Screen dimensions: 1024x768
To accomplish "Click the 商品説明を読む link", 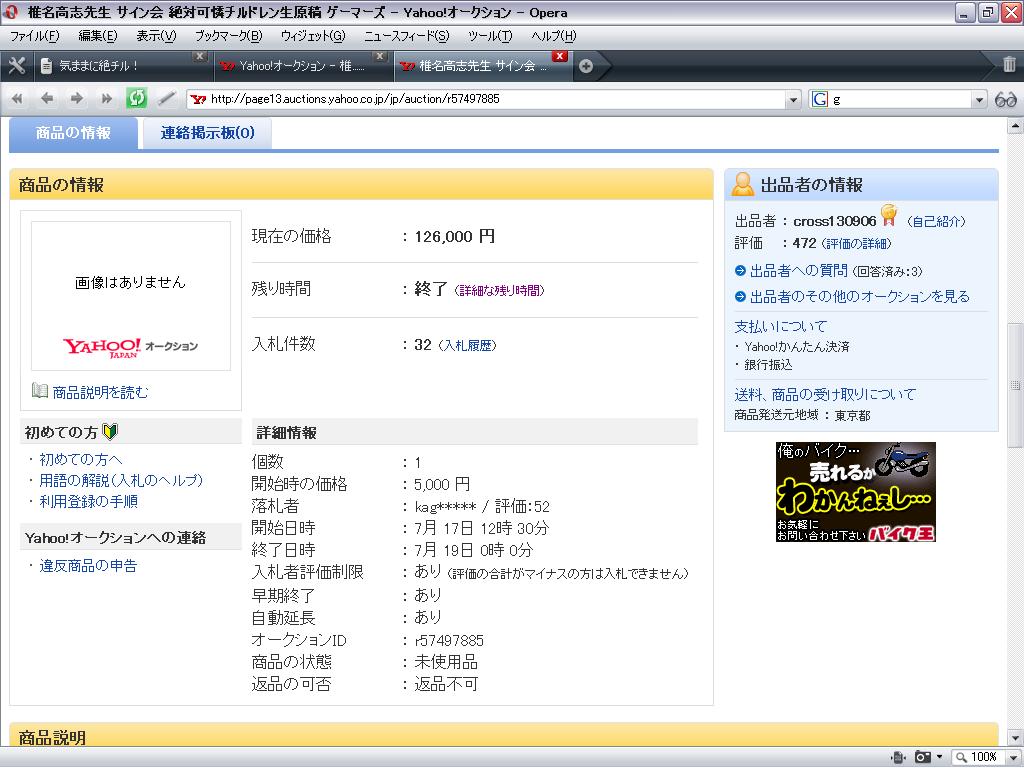I will point(101,392).
